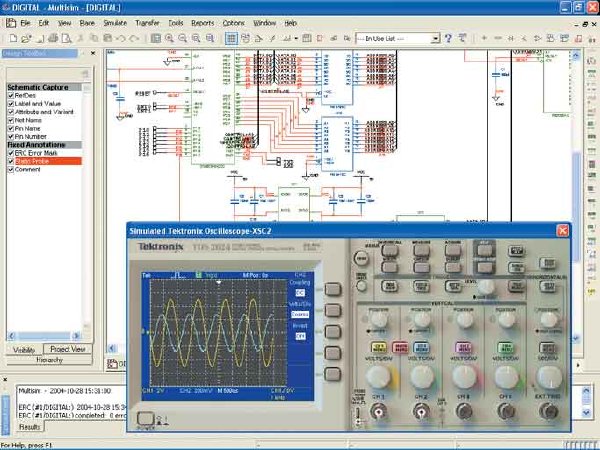Screen dimensions: 600x450
Task: Turn the CH1 VOLTS/DIV knob
Action: tap(379, 377)
